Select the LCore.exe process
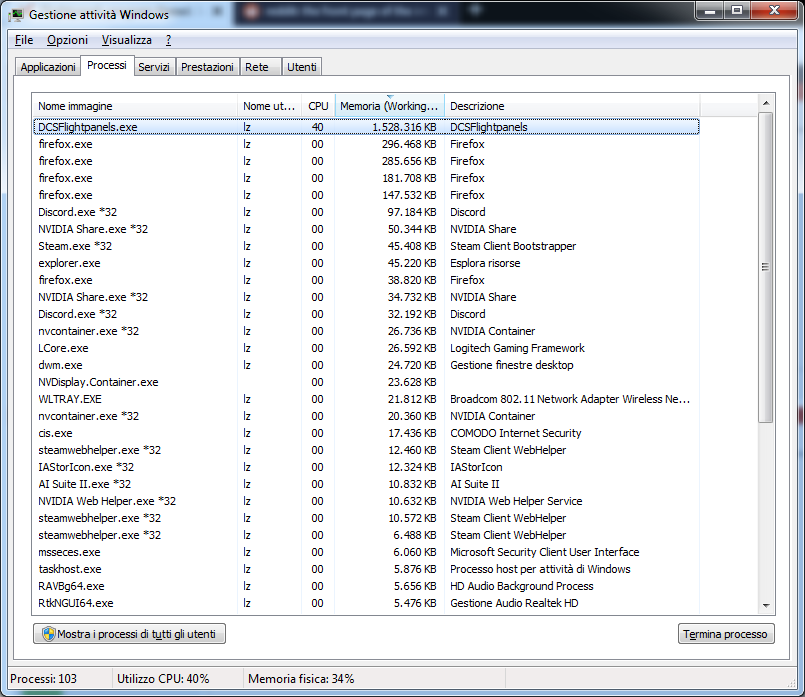 [x=366, y=348]
